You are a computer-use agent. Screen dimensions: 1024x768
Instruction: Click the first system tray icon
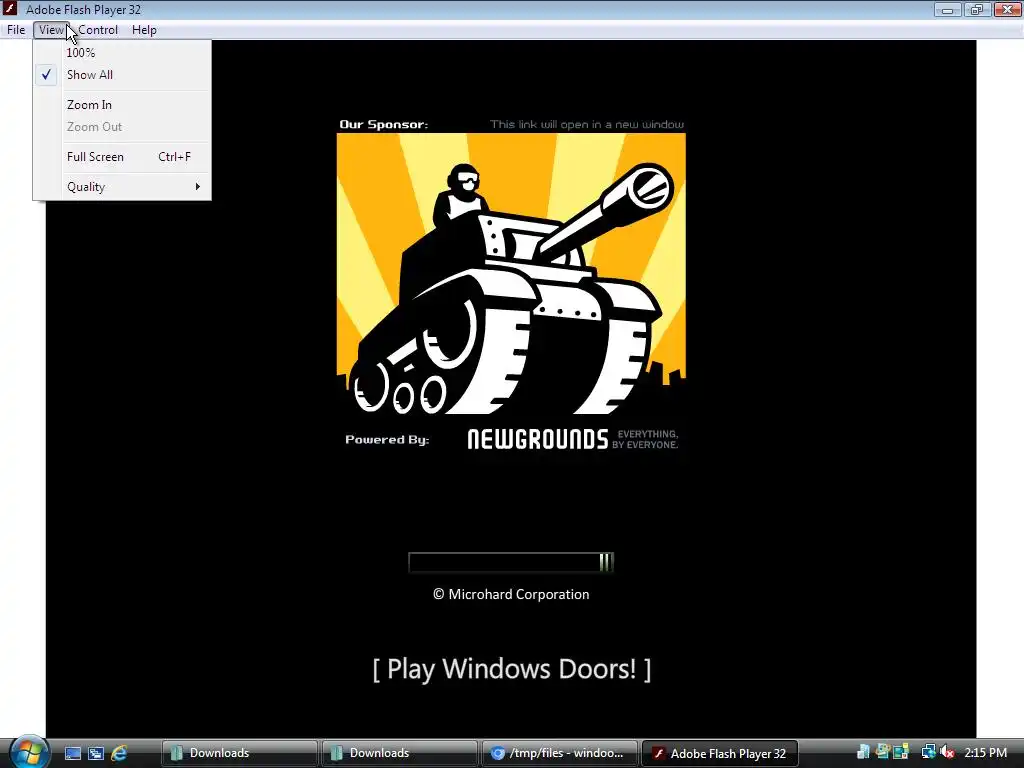tap(863, 753)
